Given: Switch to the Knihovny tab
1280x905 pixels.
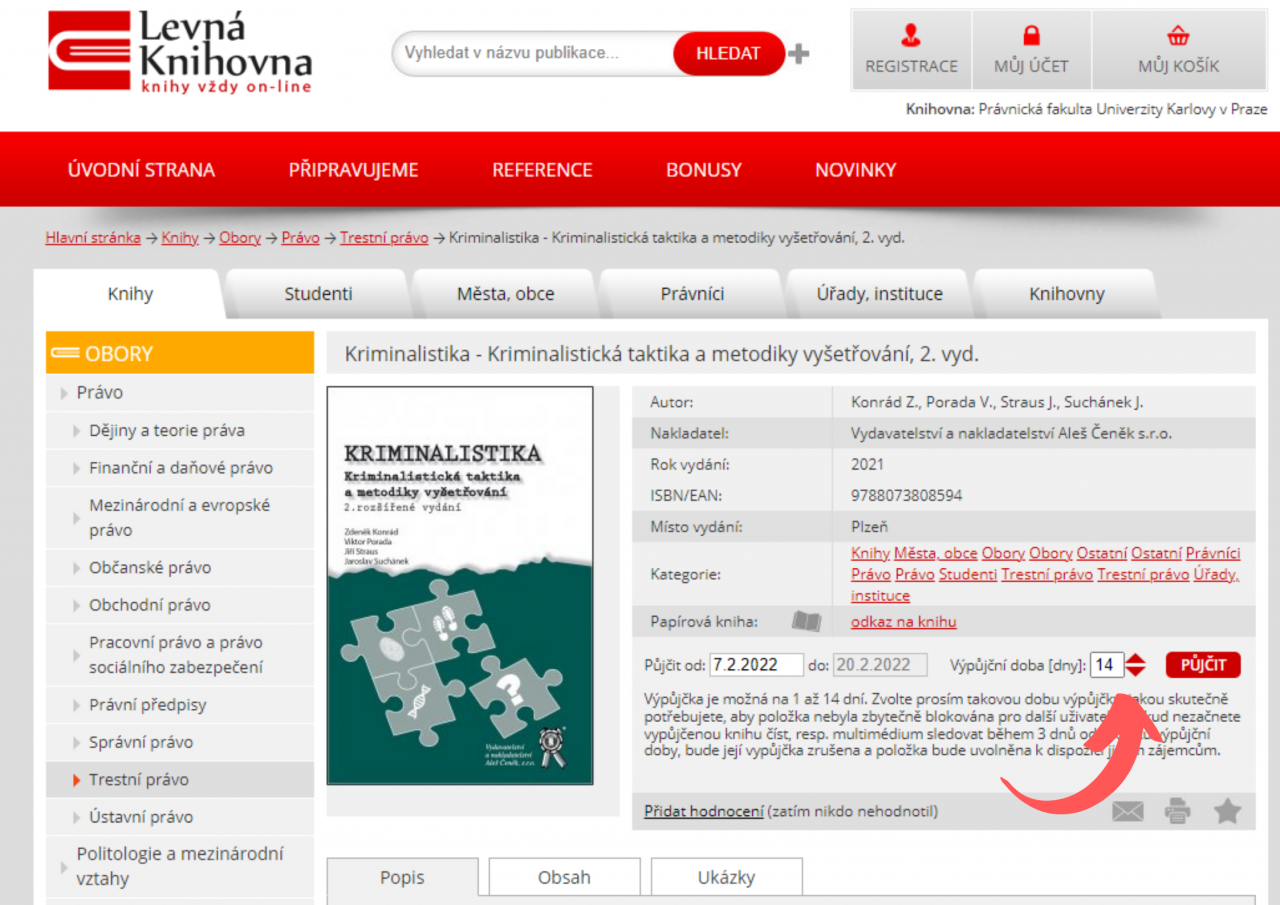Looking at the screenshot, I should click(1066, 294).
